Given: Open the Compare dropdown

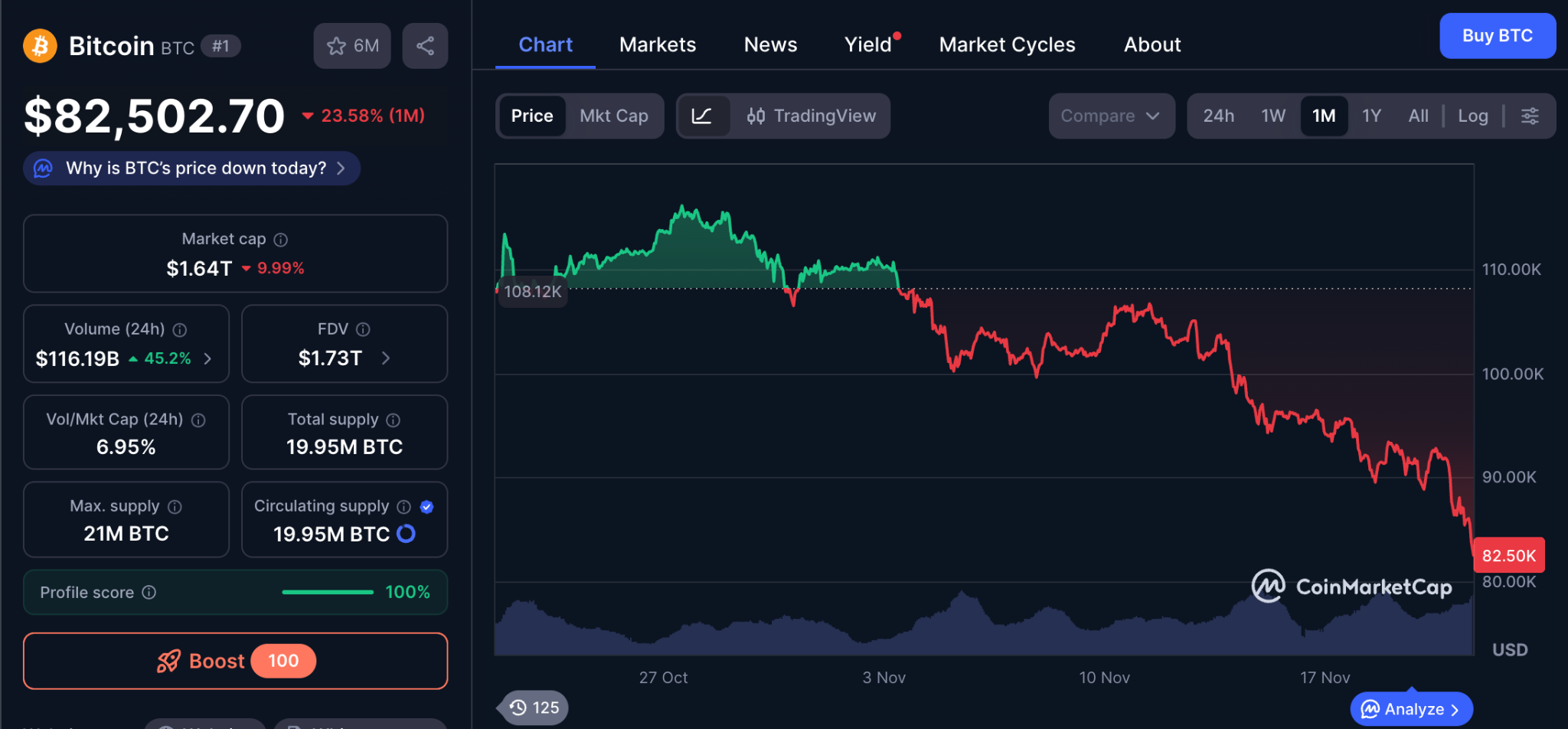Looking at the screenshot, I should (1110, 116).
